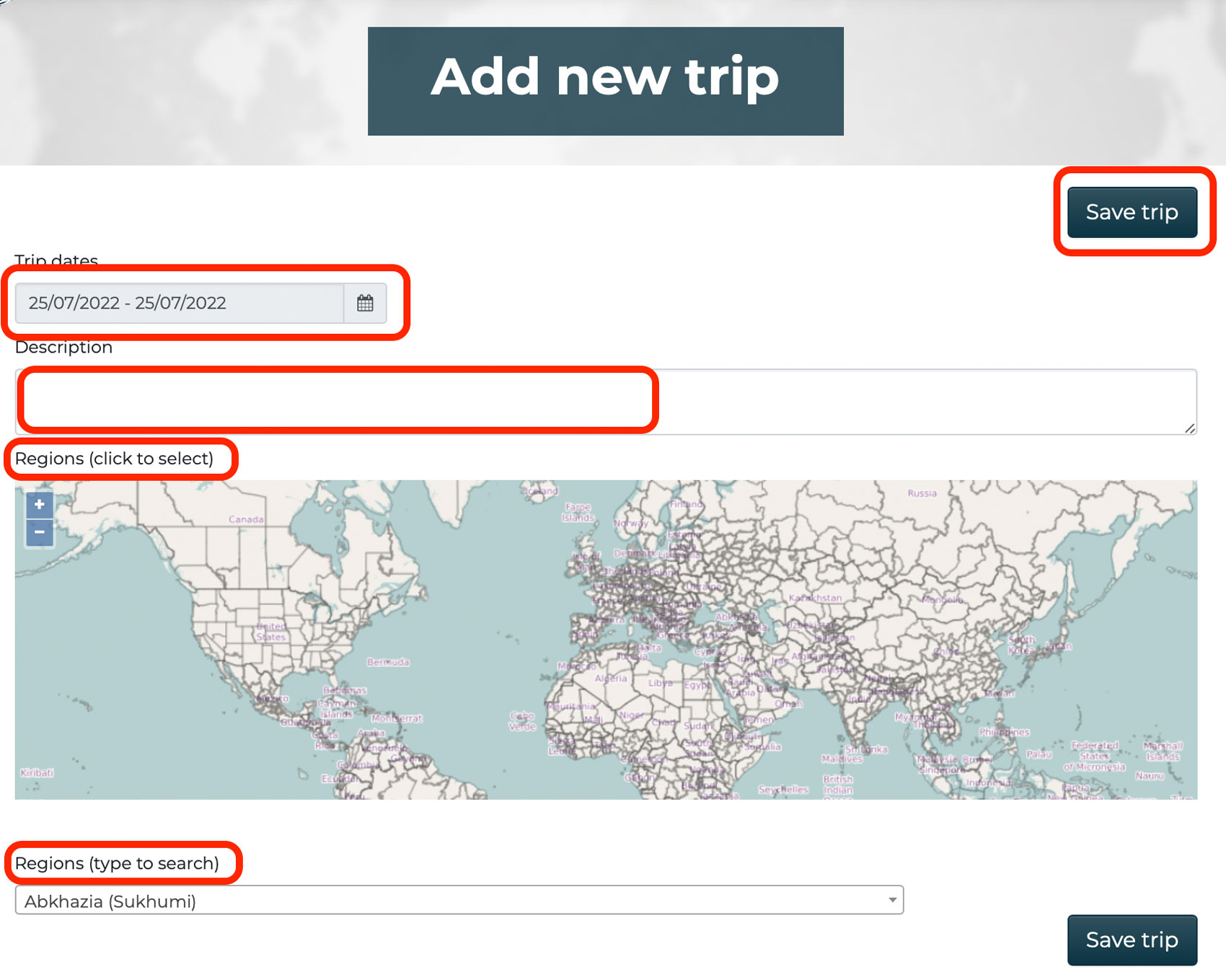Focus the trip dates input field
Viewport: 1226px width, 980px height.
[179, 303]
